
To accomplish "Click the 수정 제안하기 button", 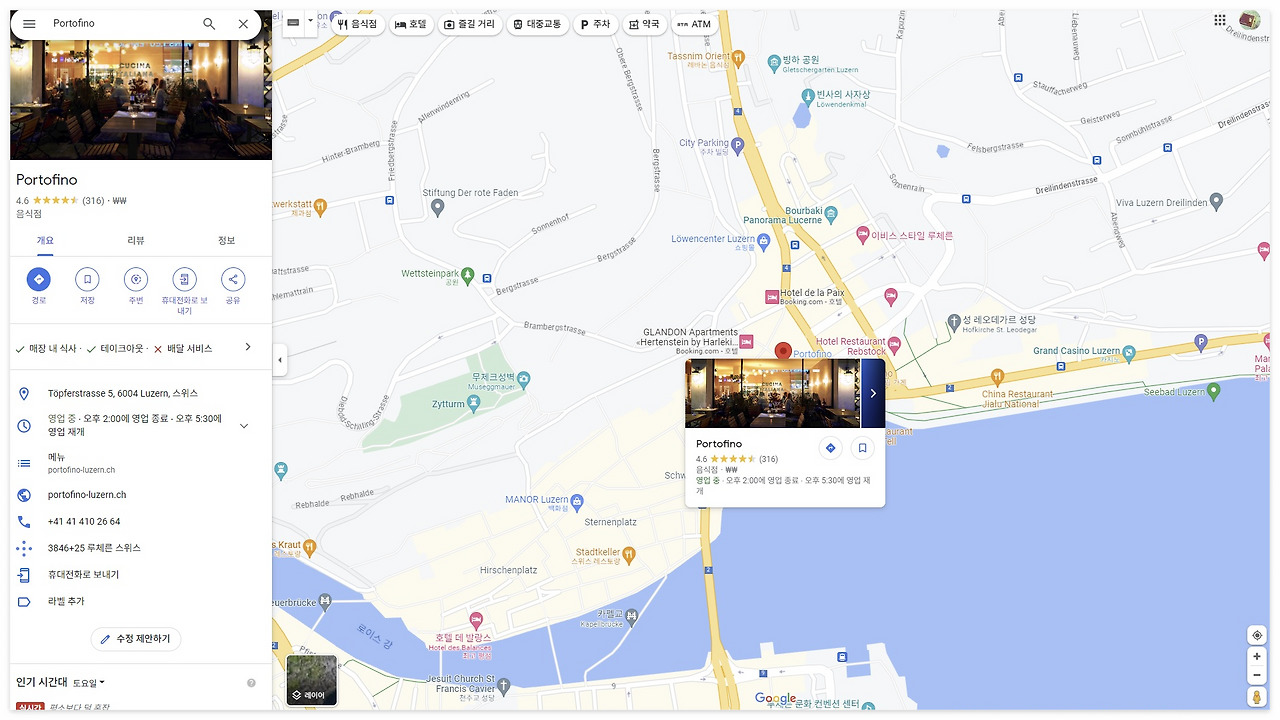I will click(x=136, y=639).
